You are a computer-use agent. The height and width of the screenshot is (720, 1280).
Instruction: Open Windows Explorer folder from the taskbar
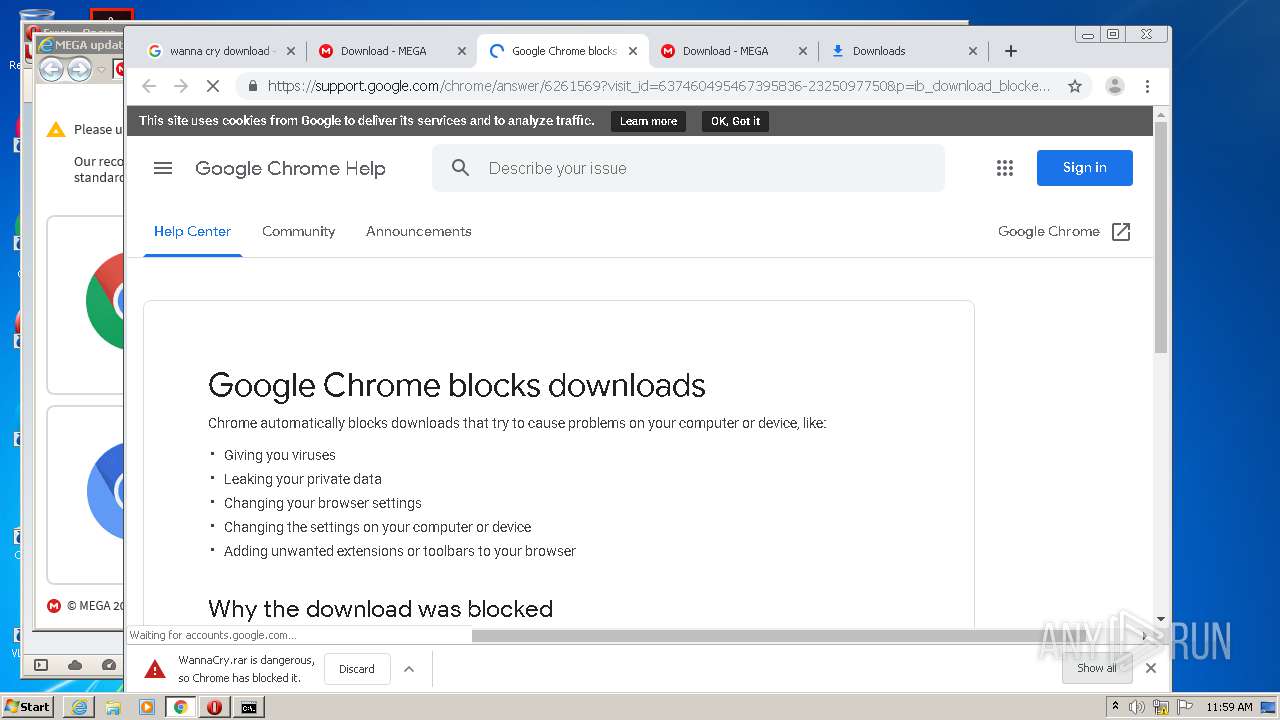pyautogui.click(x=113, y=707)
